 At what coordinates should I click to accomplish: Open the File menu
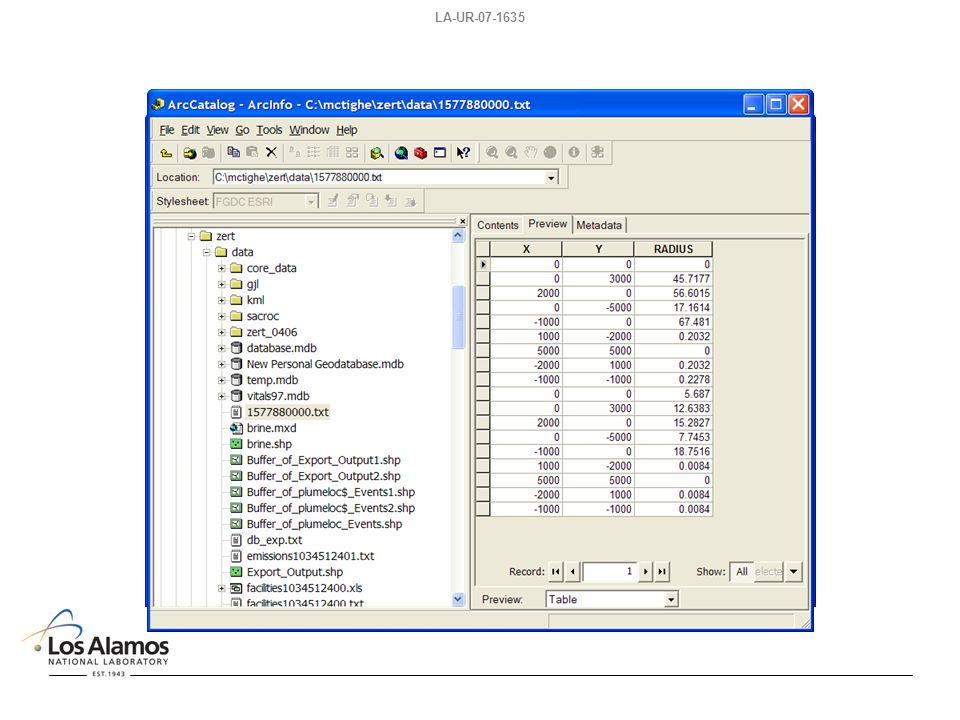coord(167,130)
